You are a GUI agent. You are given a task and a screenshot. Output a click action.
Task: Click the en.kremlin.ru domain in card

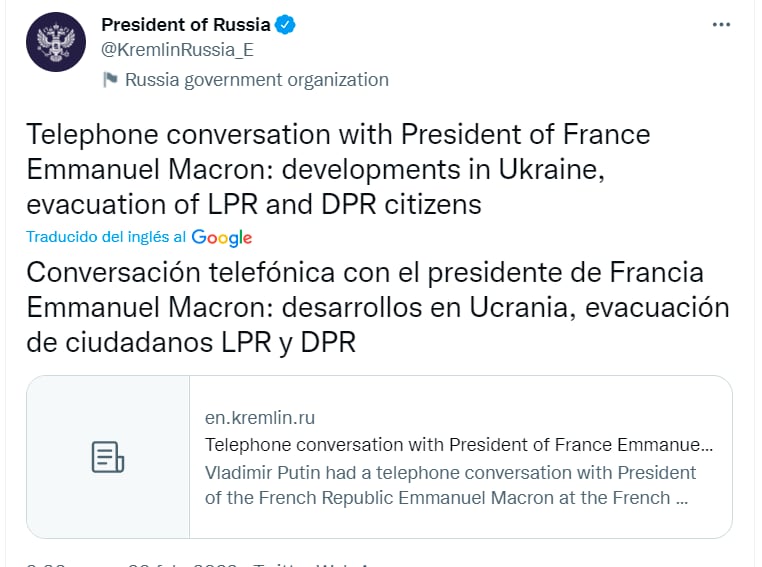coord(260,418)
